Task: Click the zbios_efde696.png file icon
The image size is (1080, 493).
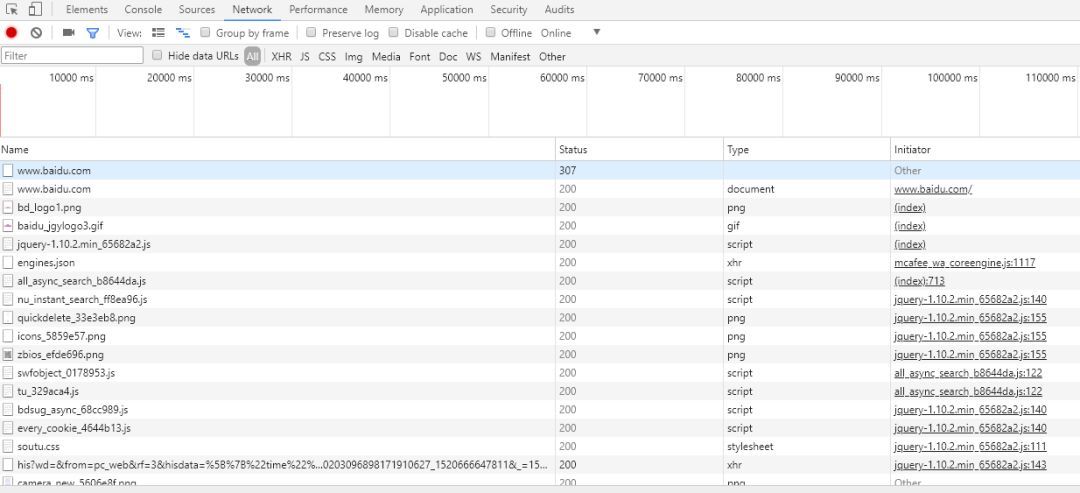Action: (8, 355)
